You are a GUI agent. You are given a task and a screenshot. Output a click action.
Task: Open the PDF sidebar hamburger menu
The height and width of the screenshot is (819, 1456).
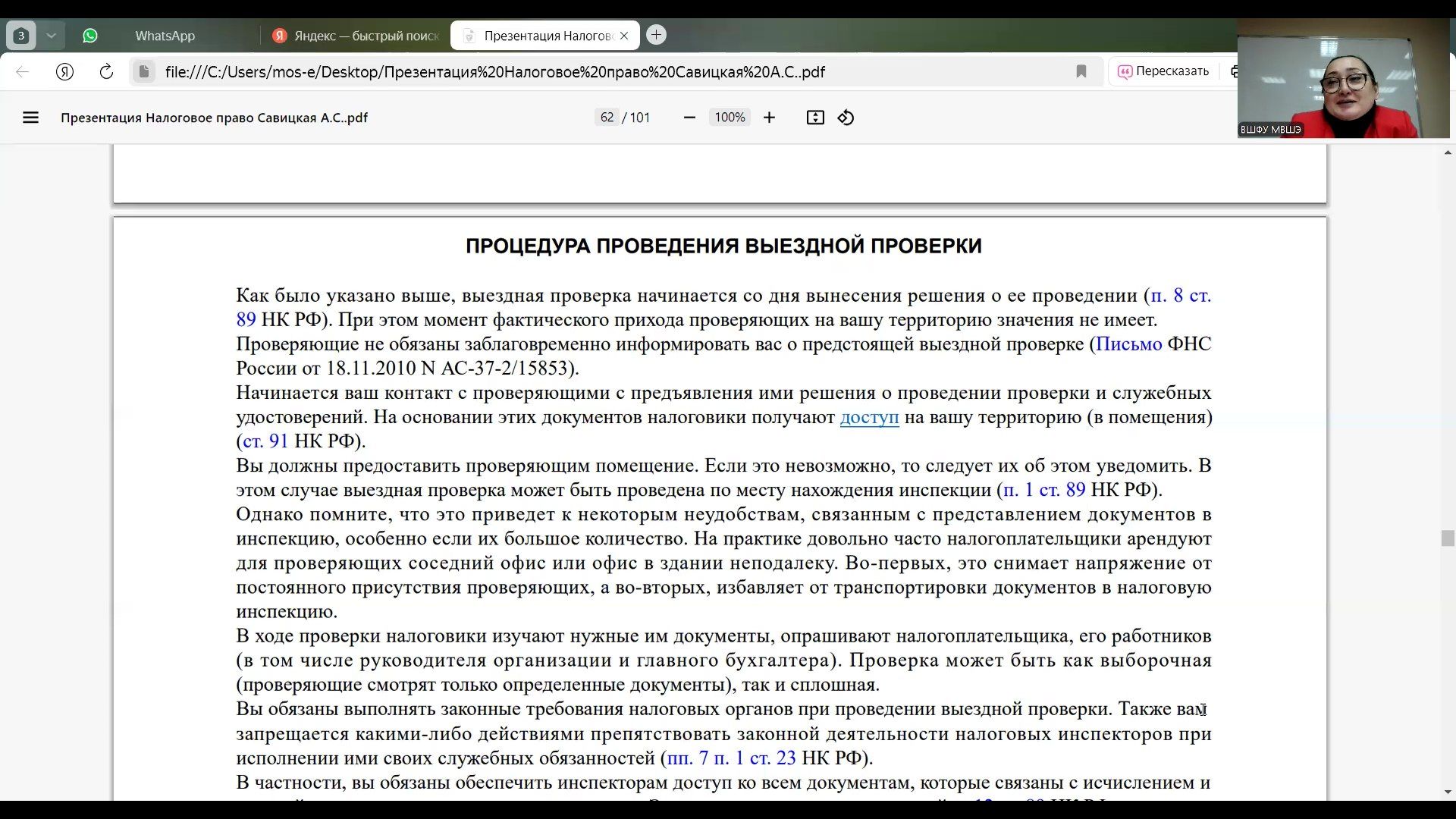(30, 118)
